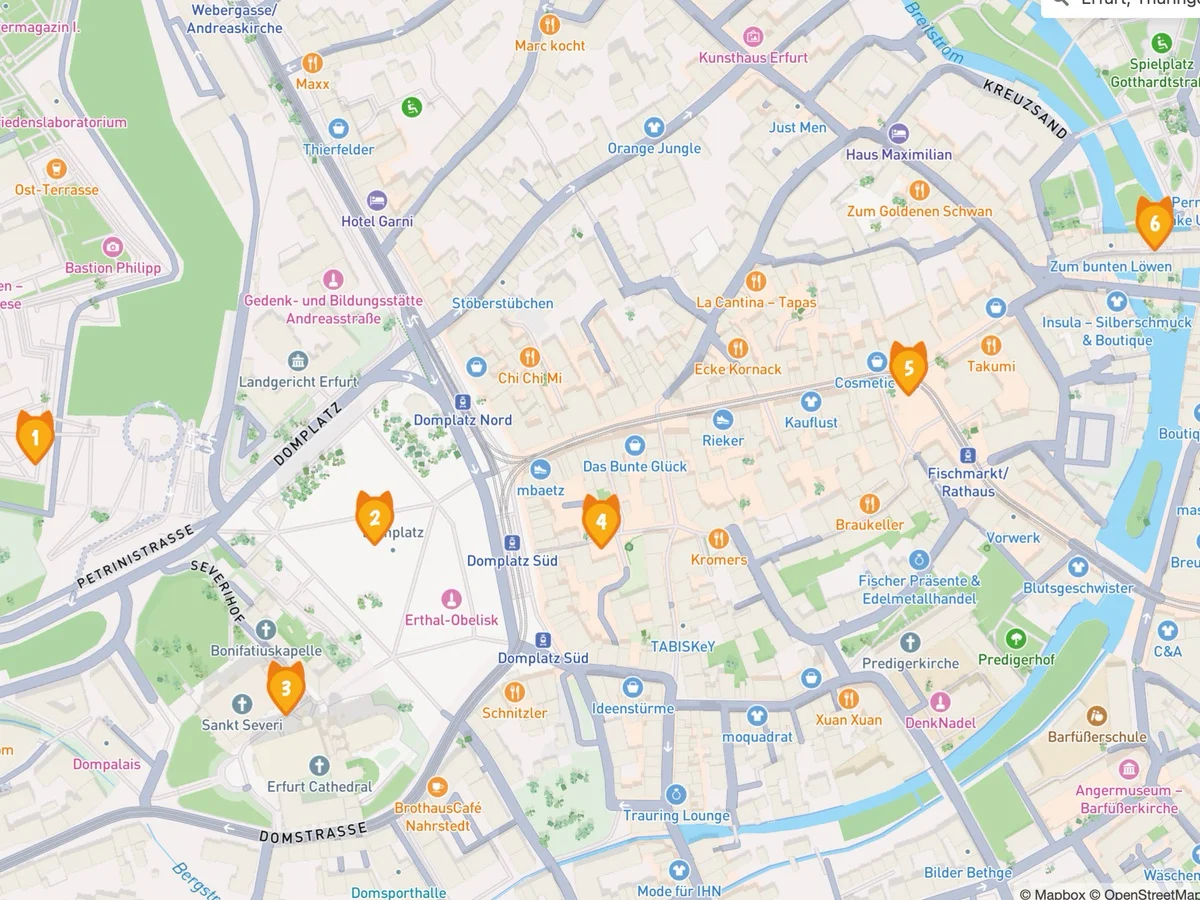This screenshot has width=1200, height=900.
Task: Click the Schnitzler restaurant icon
Action: tap(514, 692)
